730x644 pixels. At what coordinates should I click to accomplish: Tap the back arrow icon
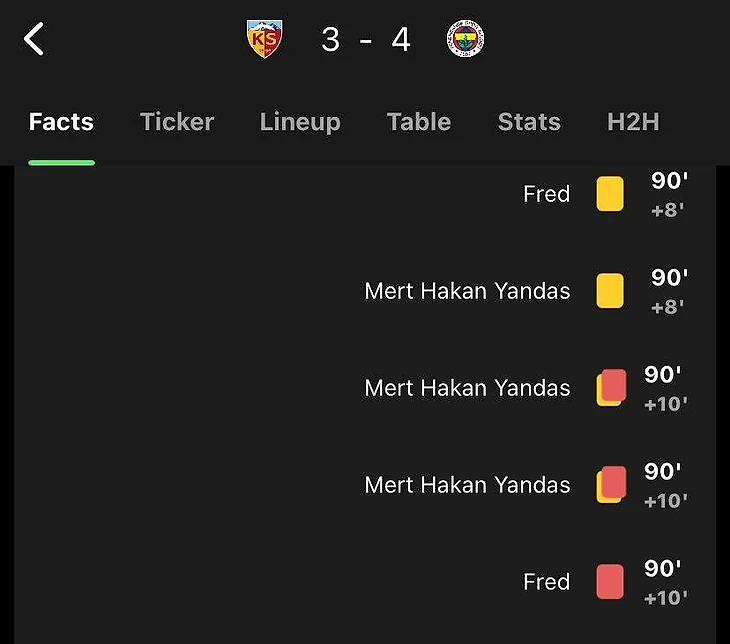click(x=35, y=40)
